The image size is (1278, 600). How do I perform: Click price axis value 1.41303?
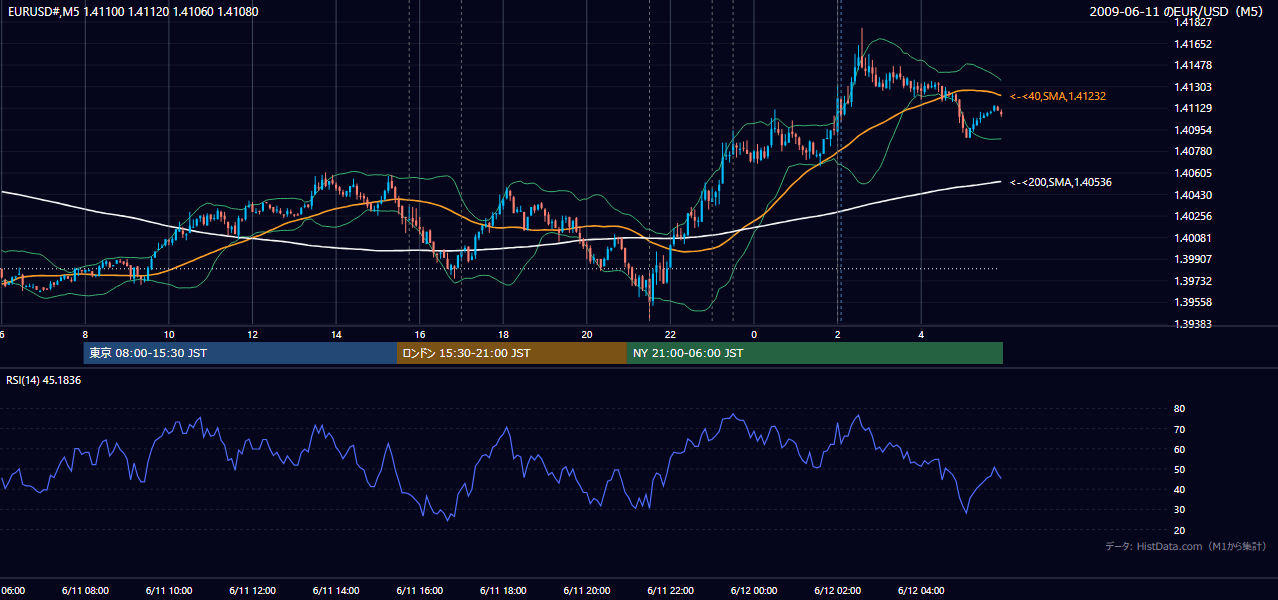tap(1194, 87)
